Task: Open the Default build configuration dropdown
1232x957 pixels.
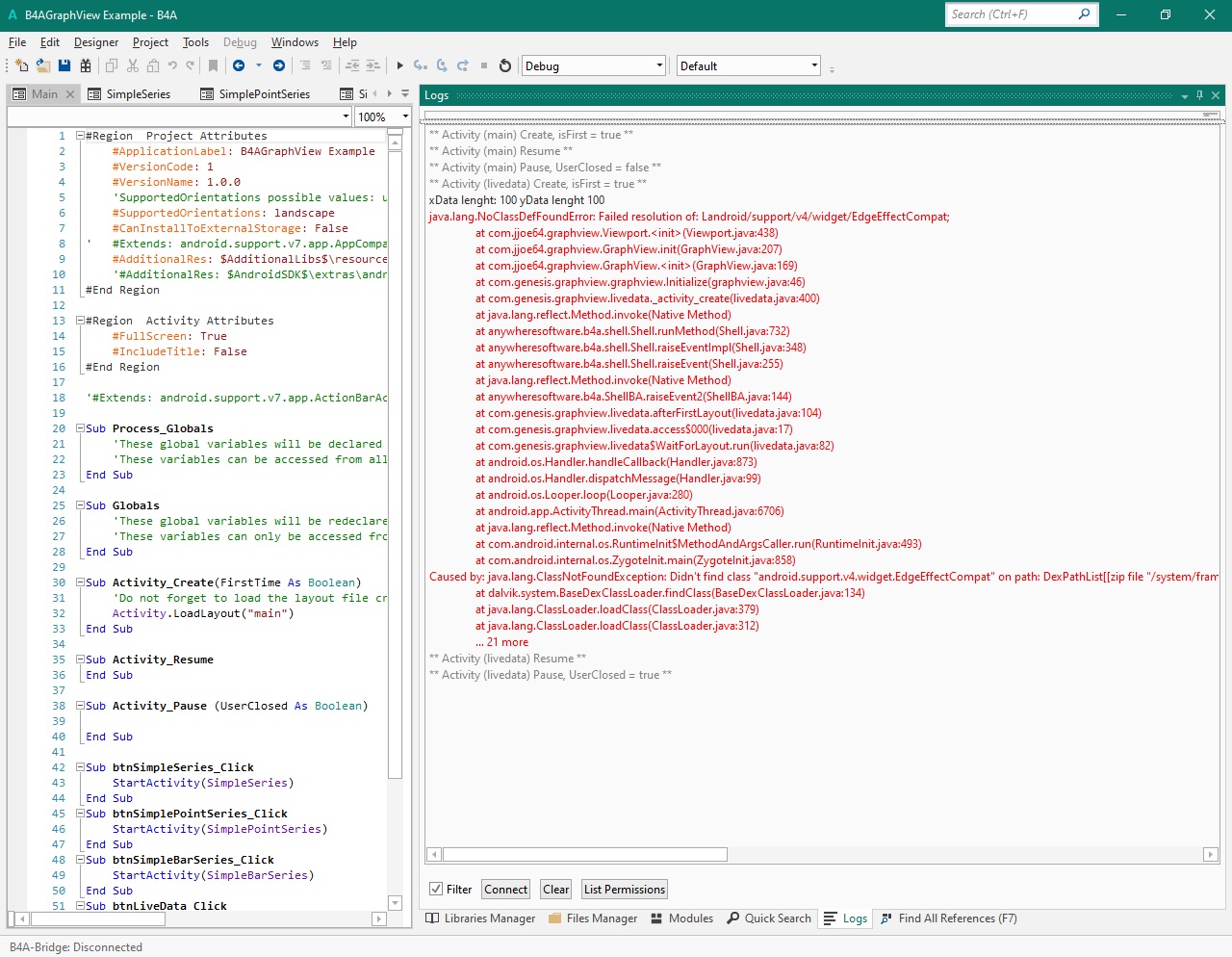Action: (x=749, y=65)
